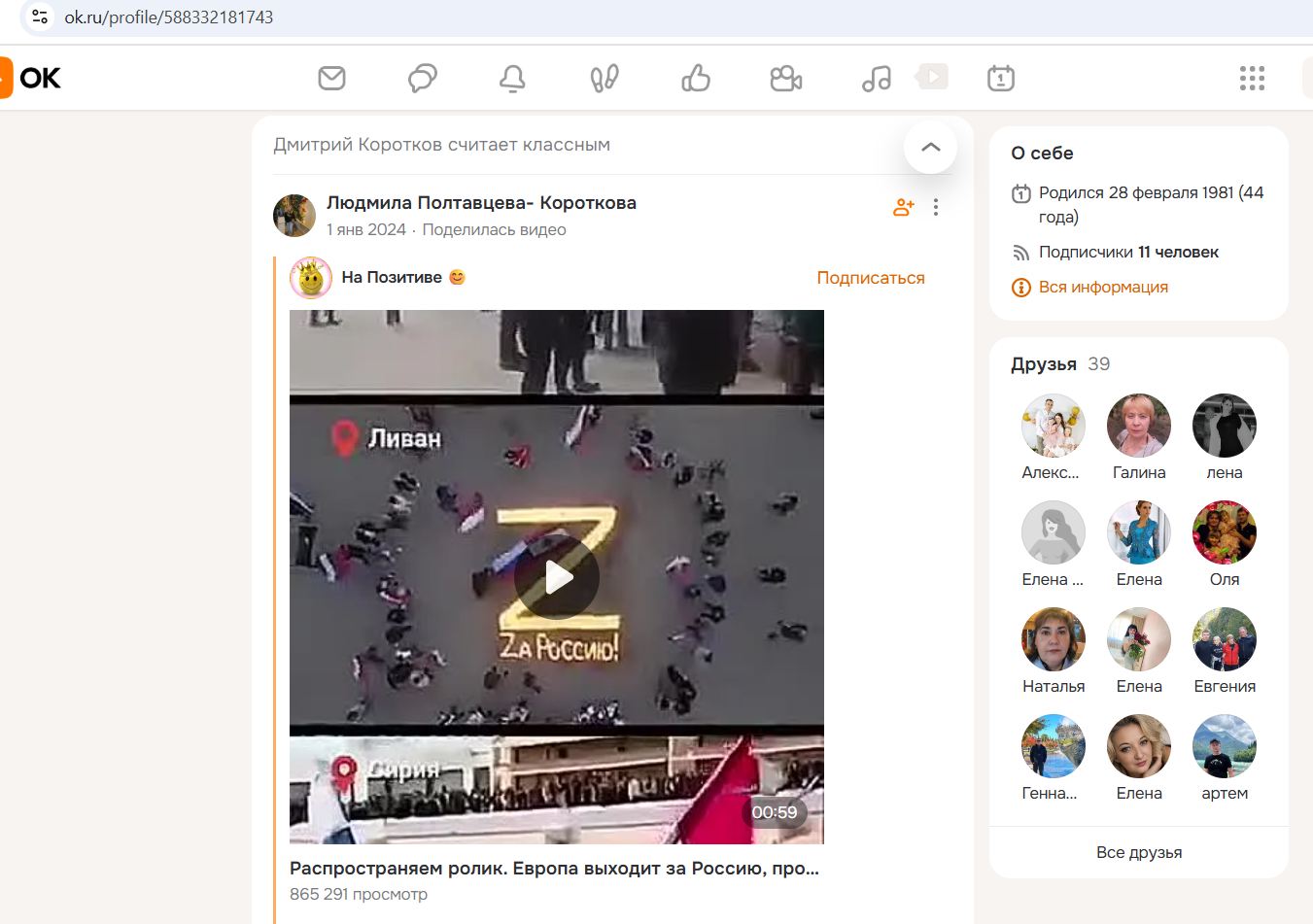This screenshot has width=1313, height=924.
Task: Open the apps grid icon
Action: point(1252,78)
